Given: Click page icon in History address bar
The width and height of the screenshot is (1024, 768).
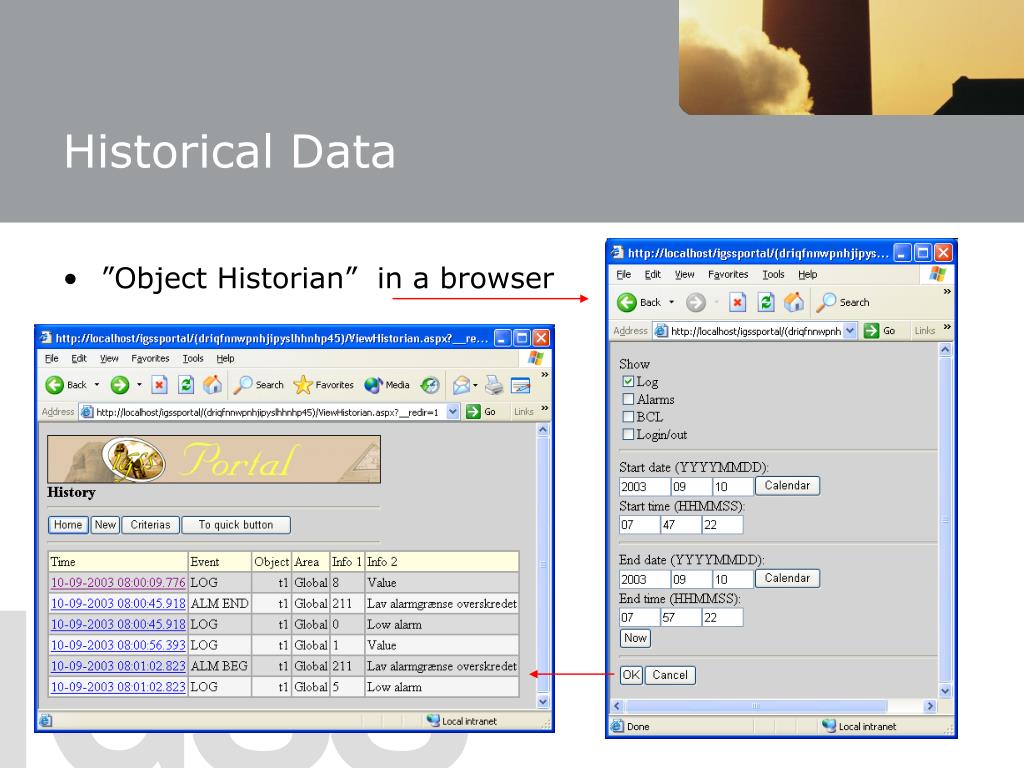Looking at the screenshot, I should pyautogui.click(x=87, y=412).
